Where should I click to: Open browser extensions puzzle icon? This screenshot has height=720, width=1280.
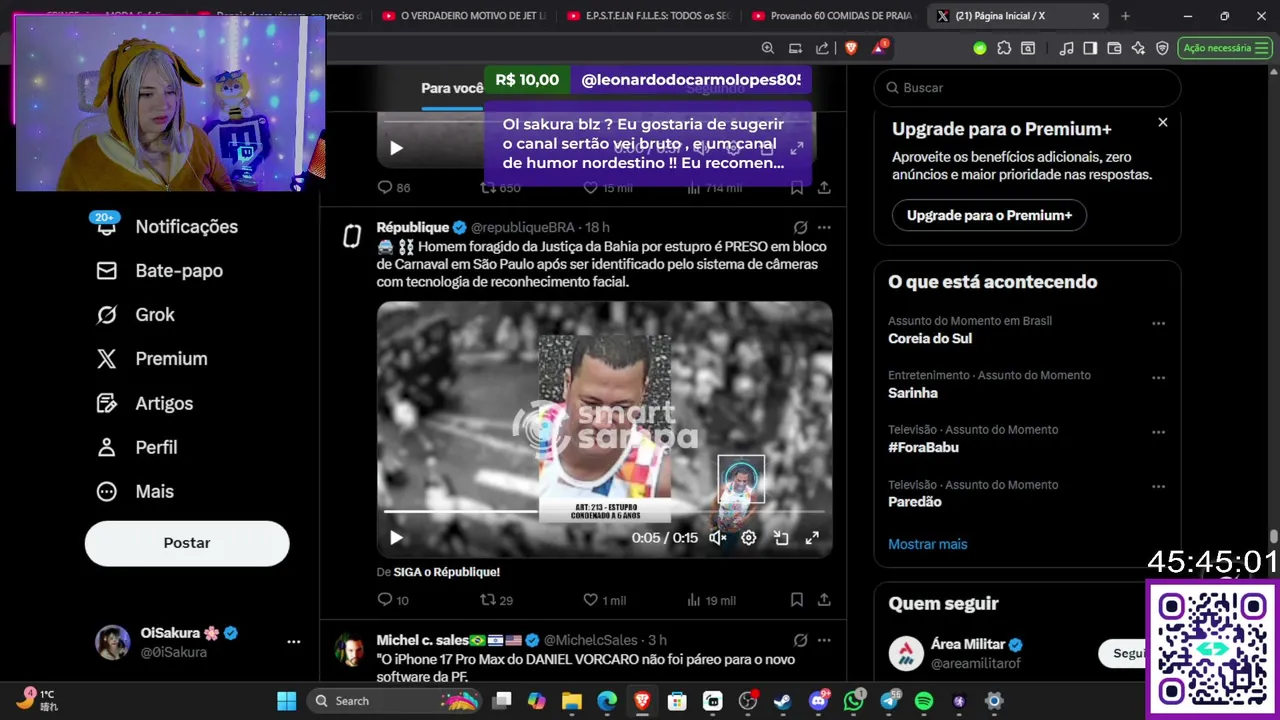point(1004,48)
